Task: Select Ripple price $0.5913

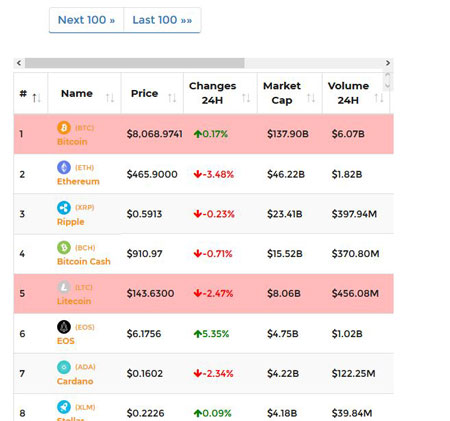Action: pos(144,214)
